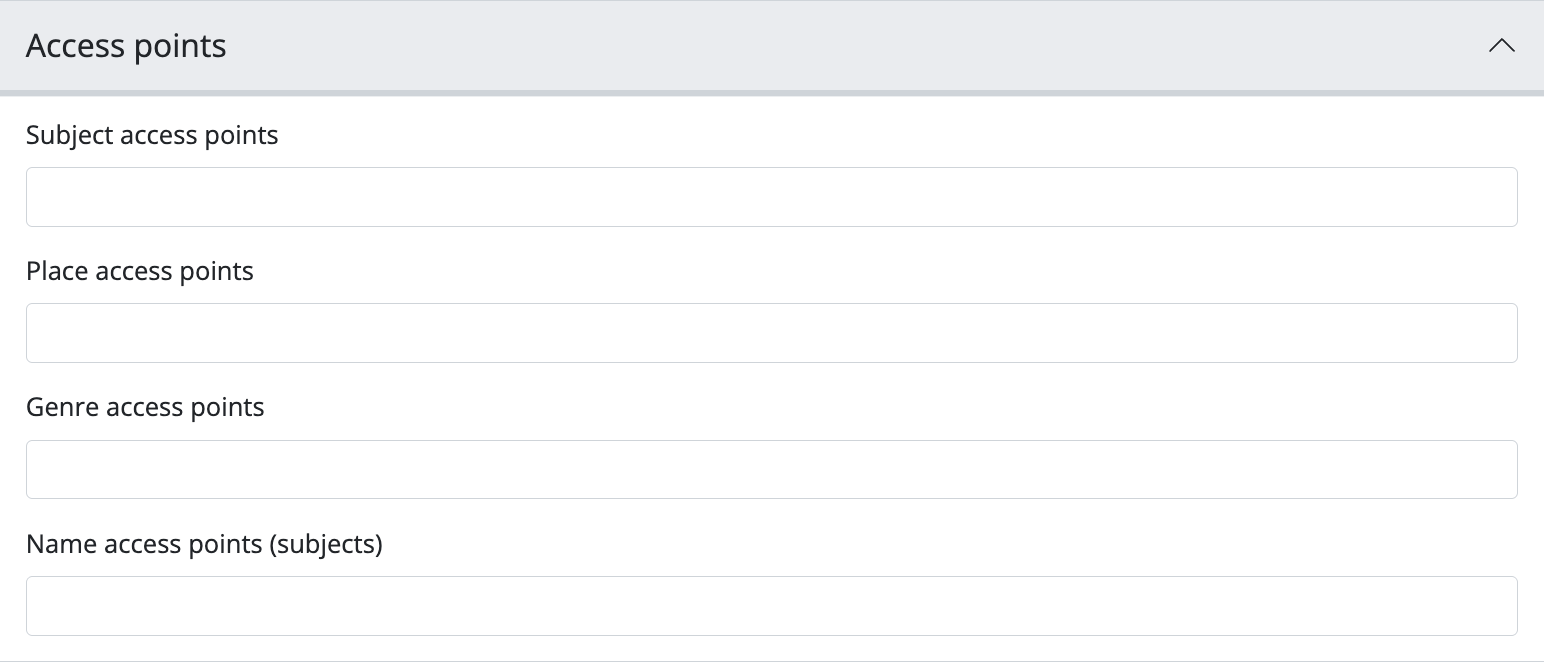Place cursor in the subject terms autocomplete field

[771, 197]
